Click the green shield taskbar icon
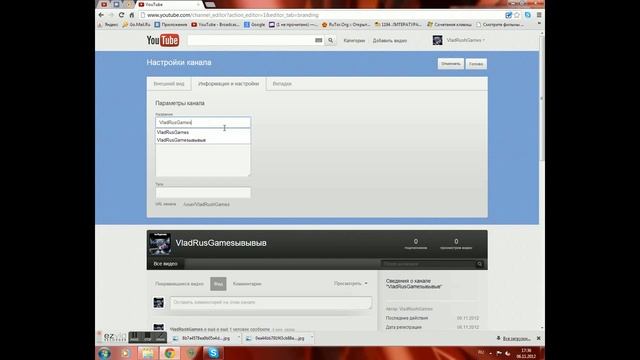The height and width of the screenshot is (360, 640). (191, 353)
